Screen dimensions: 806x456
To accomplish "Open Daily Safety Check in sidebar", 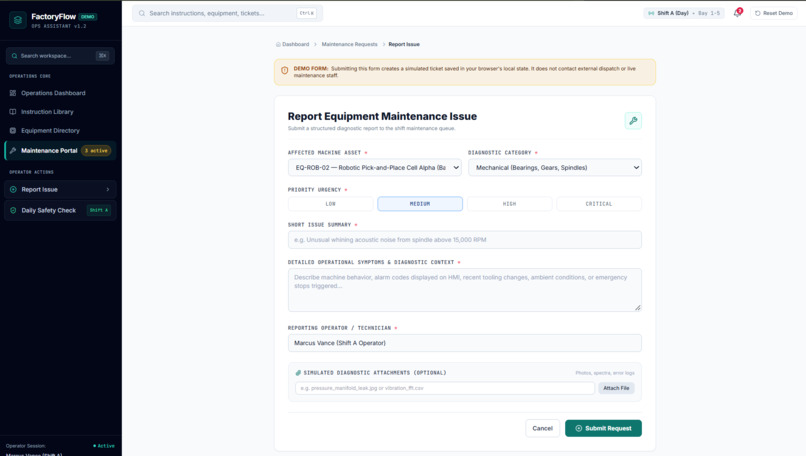I will [60, 210].
